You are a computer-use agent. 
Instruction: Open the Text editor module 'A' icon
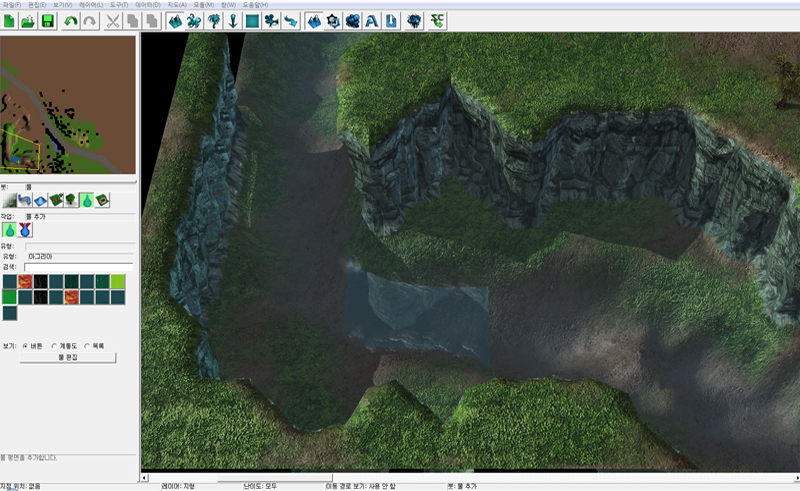click(372, 21)
